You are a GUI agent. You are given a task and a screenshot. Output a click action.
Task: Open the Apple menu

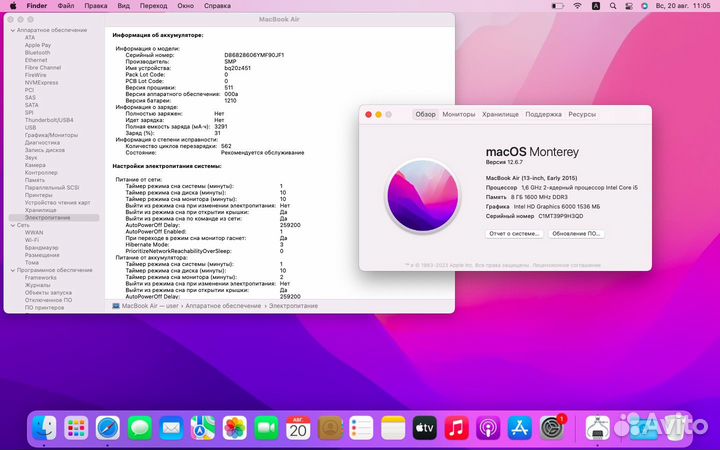(13, 6)
